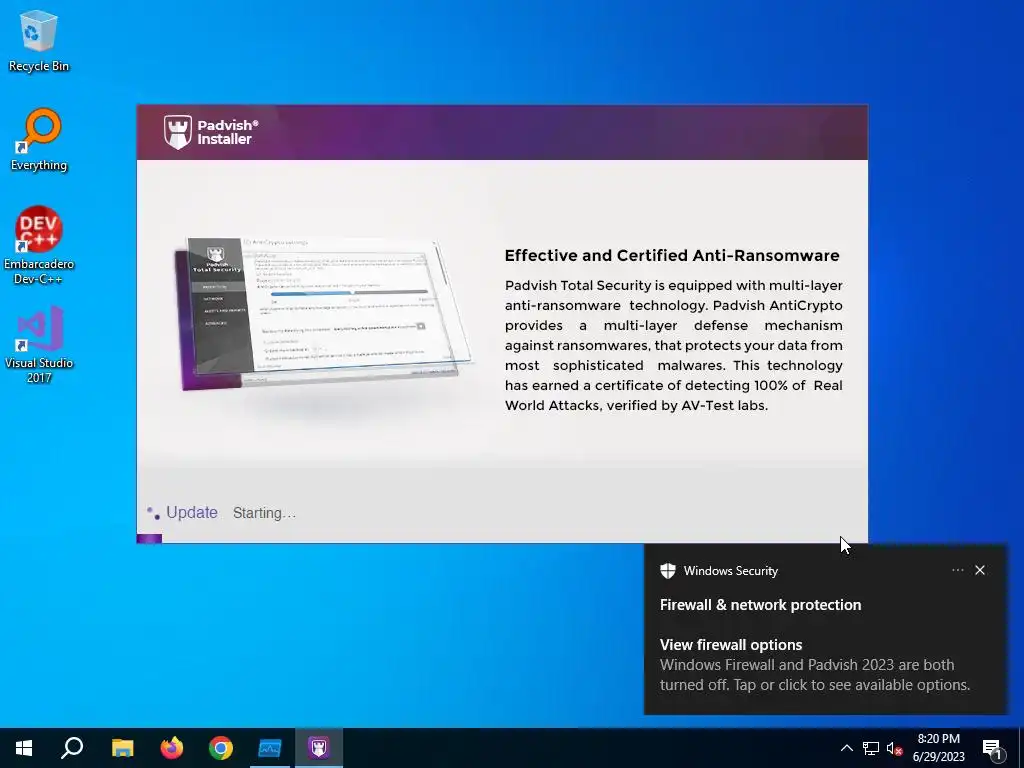This screenshot has height=768, width=1024.
Task: Open the Action Center notifications icon
Action: 993,748
